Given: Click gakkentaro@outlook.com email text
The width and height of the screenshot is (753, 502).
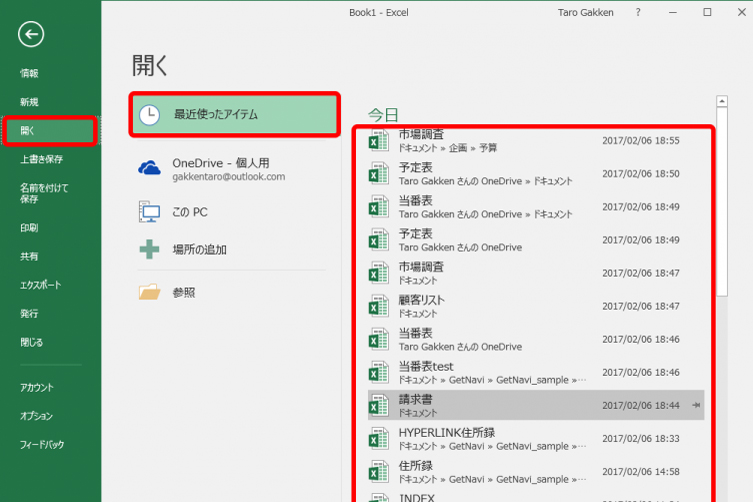Looking at the screenshot, I should point(229,177).
